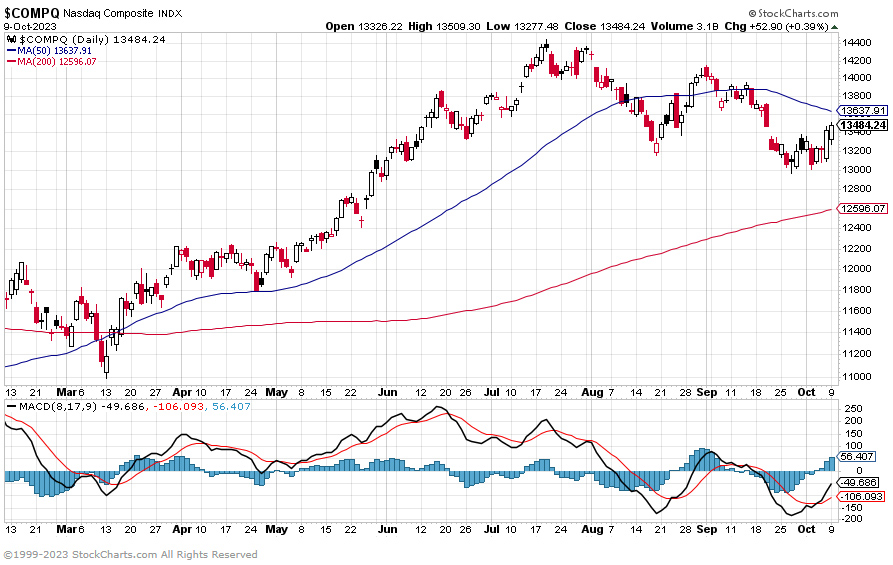Click the Aug label on price chart axis
This screenshot has width=893, height=565.
point(593,392)
